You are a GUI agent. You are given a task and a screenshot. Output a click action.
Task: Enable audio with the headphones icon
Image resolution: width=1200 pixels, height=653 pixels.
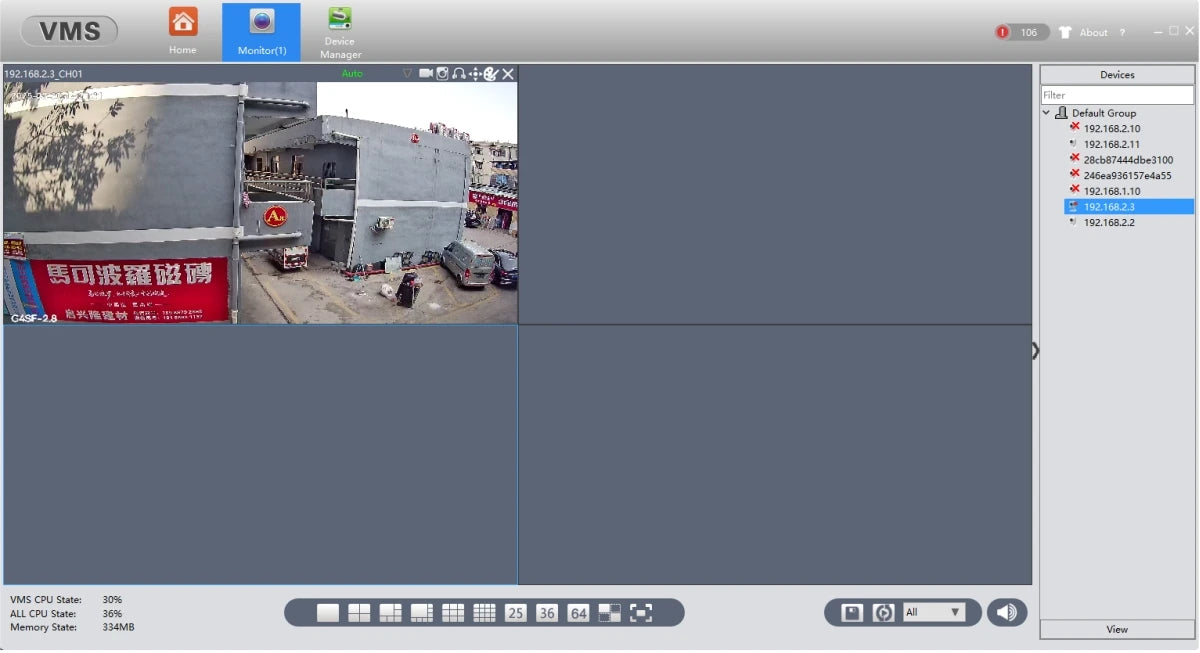click(x=458, y=74)
